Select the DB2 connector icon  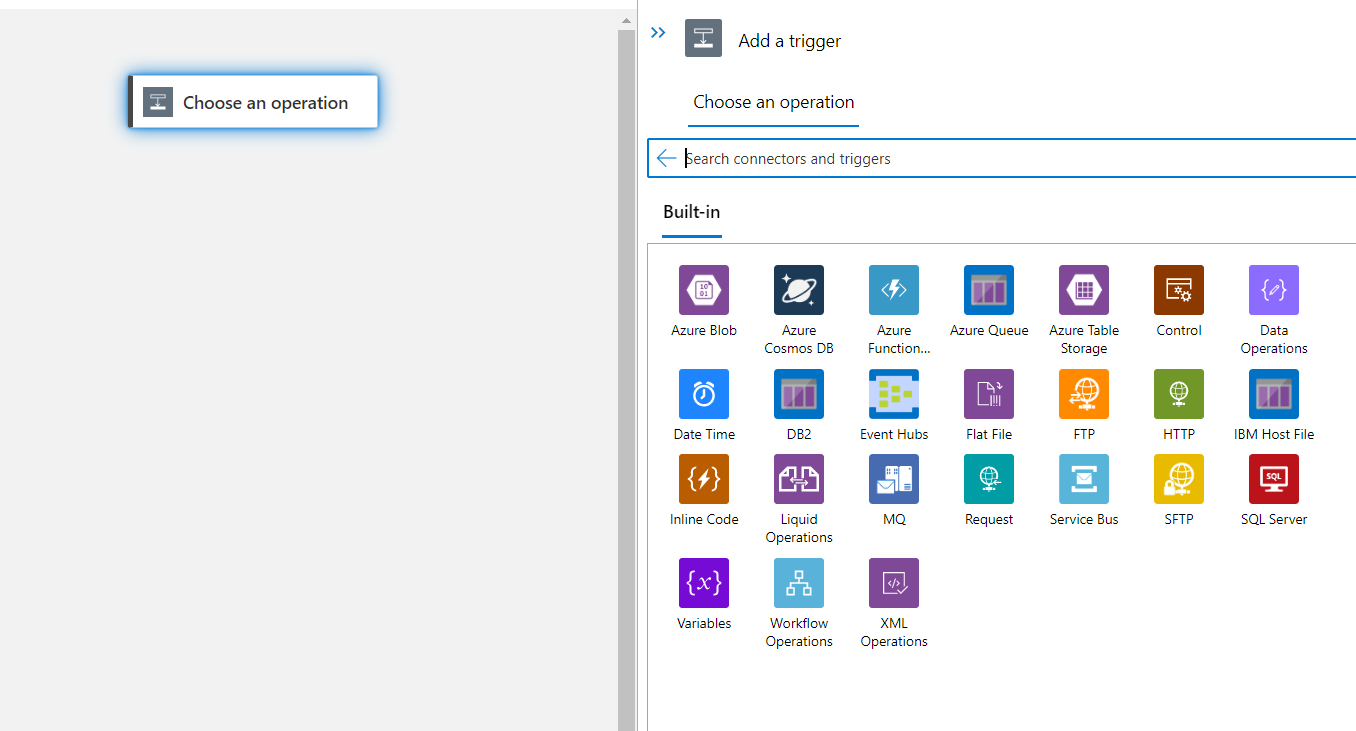click(x=799, y=394)
